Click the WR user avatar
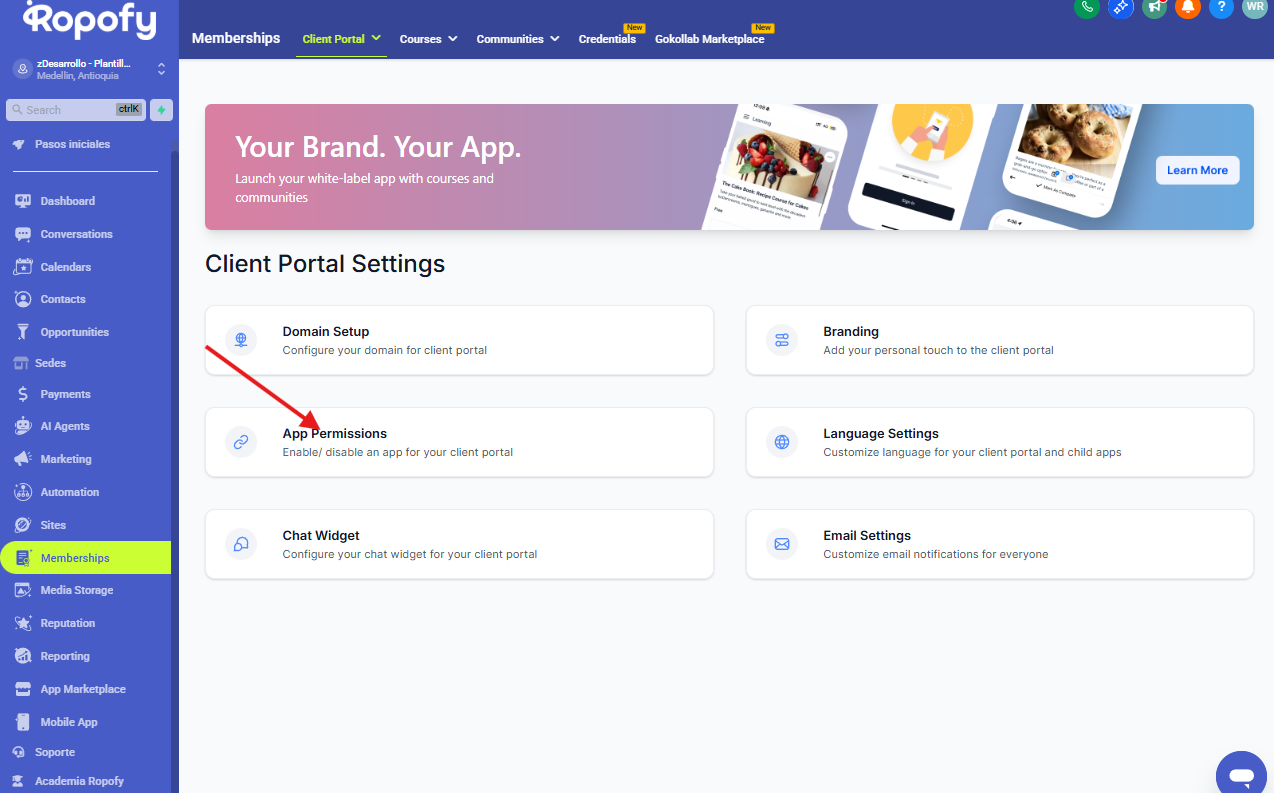The width and height of the screenshot is (1274, 793). (x=1253, y=7)
